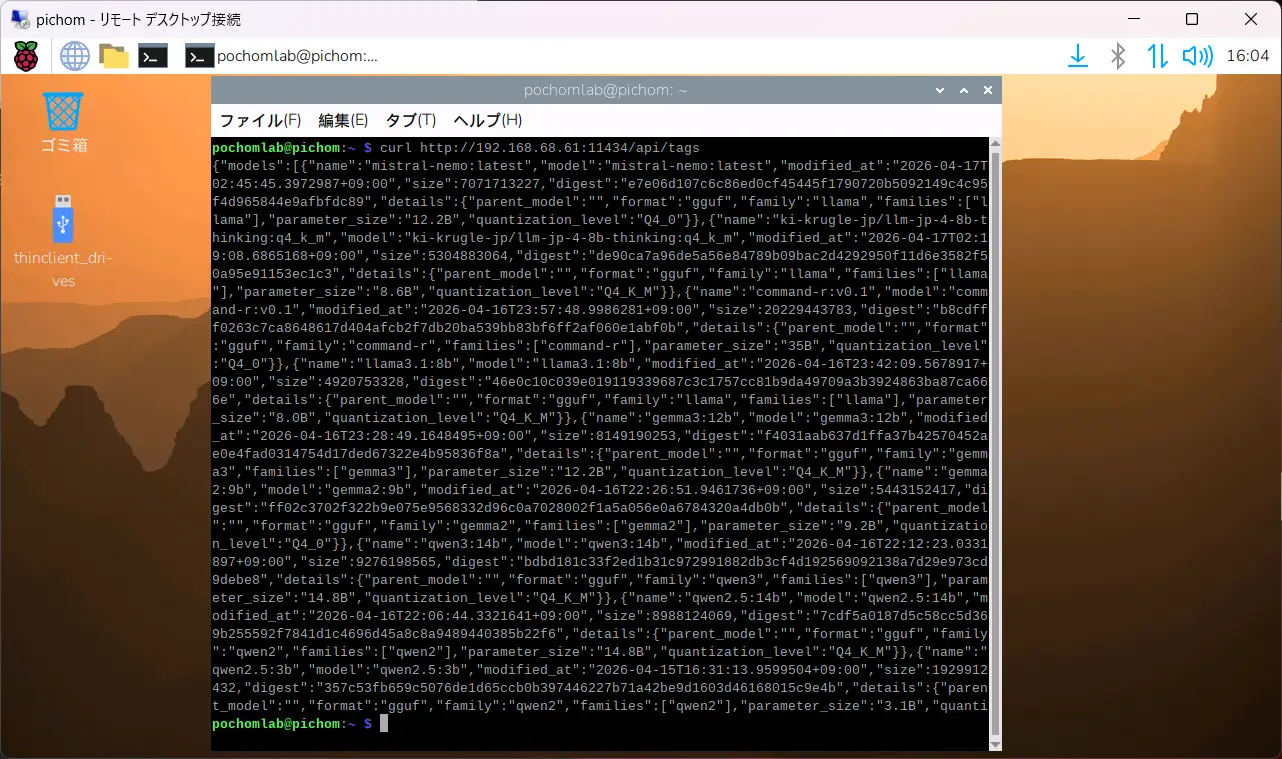Image resolution: width=1282 pixels, height=759 pixels.
Task: Open the ファイル(F) menu
Action: [x=260, y=120]
